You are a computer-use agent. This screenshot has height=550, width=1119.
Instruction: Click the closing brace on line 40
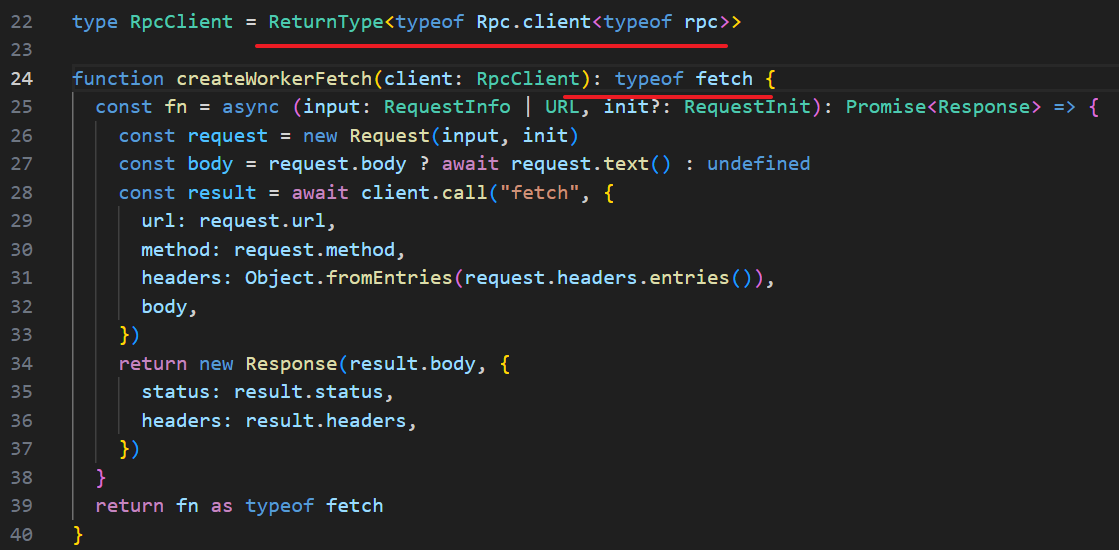(79, 535)
